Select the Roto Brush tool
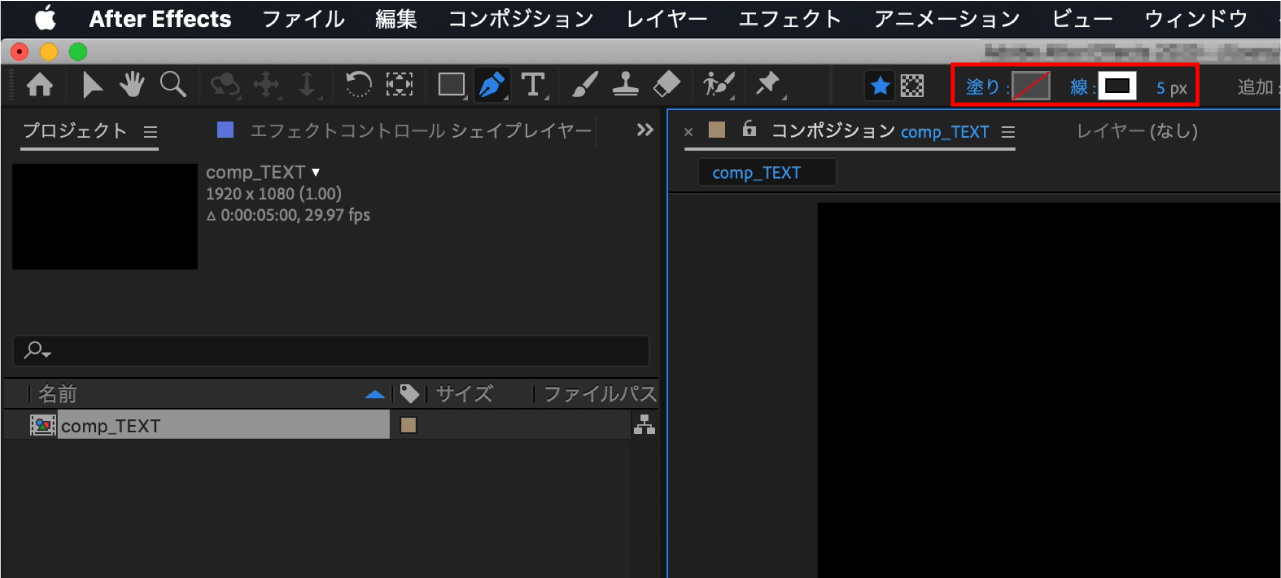The image size is (1281, 578). [719, 86]
